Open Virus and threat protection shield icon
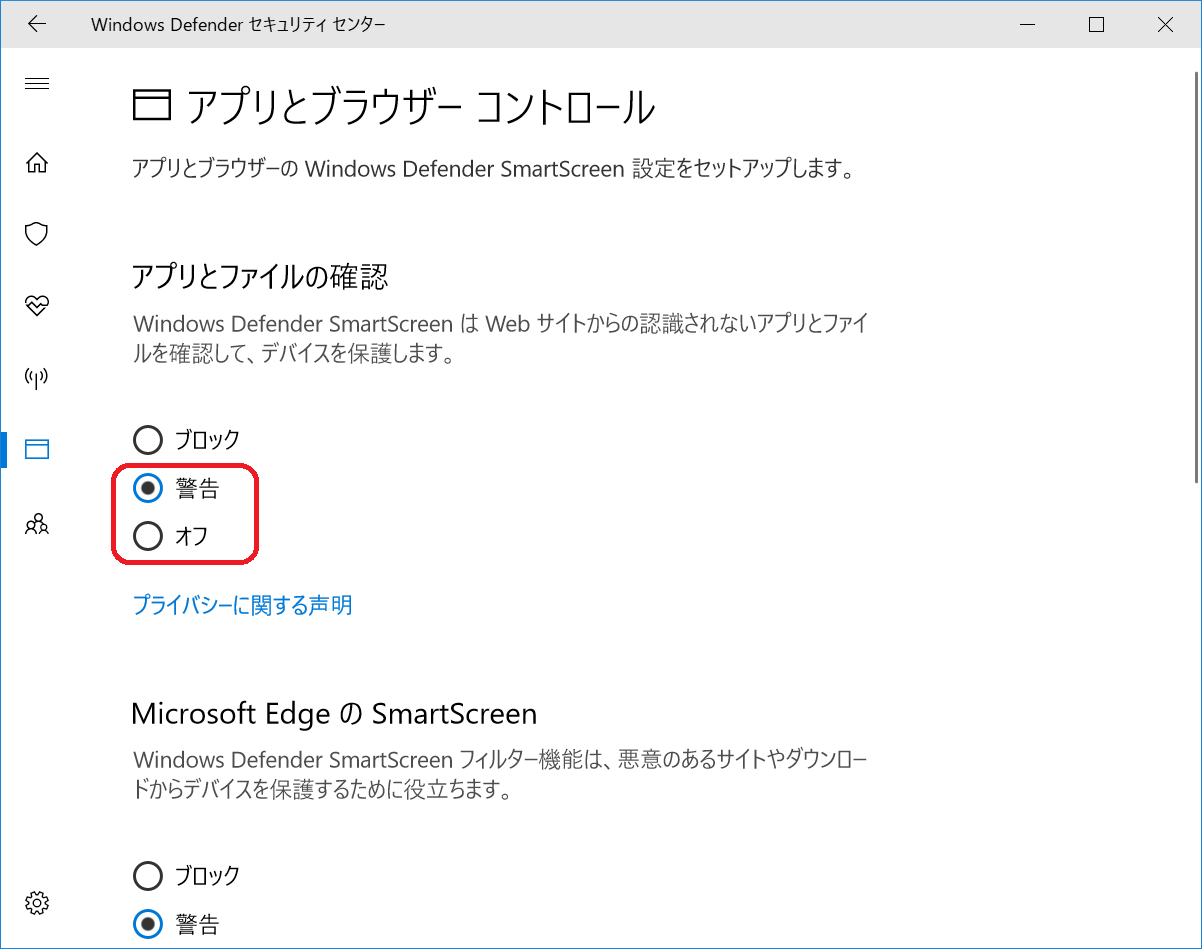The image size is (1202, 949). coord(37,234)
